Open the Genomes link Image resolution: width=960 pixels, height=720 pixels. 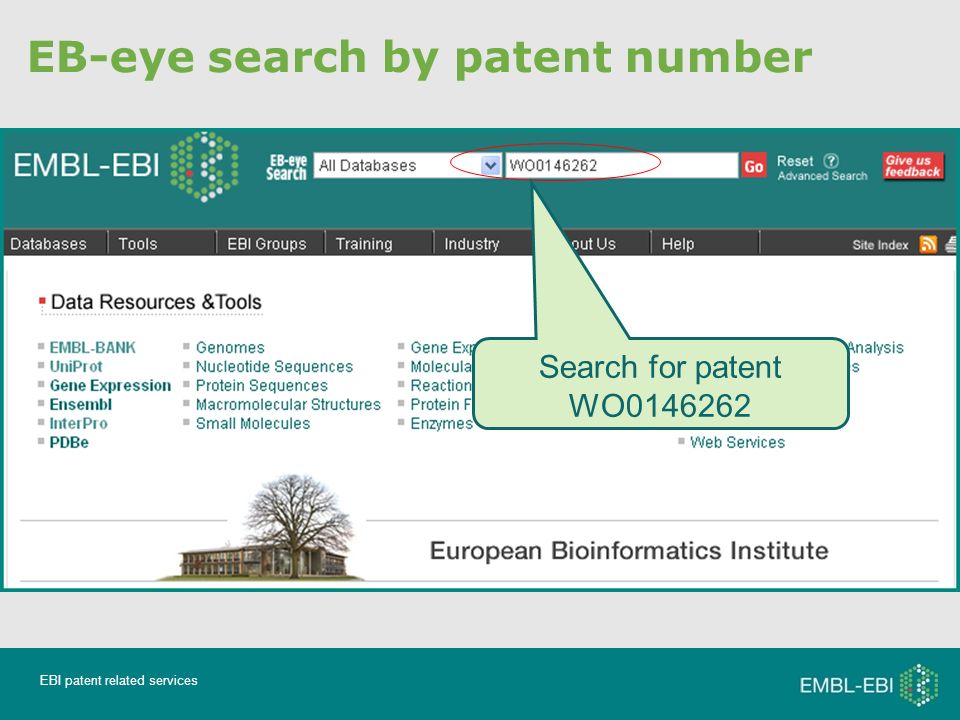click(x=230, y=348)
